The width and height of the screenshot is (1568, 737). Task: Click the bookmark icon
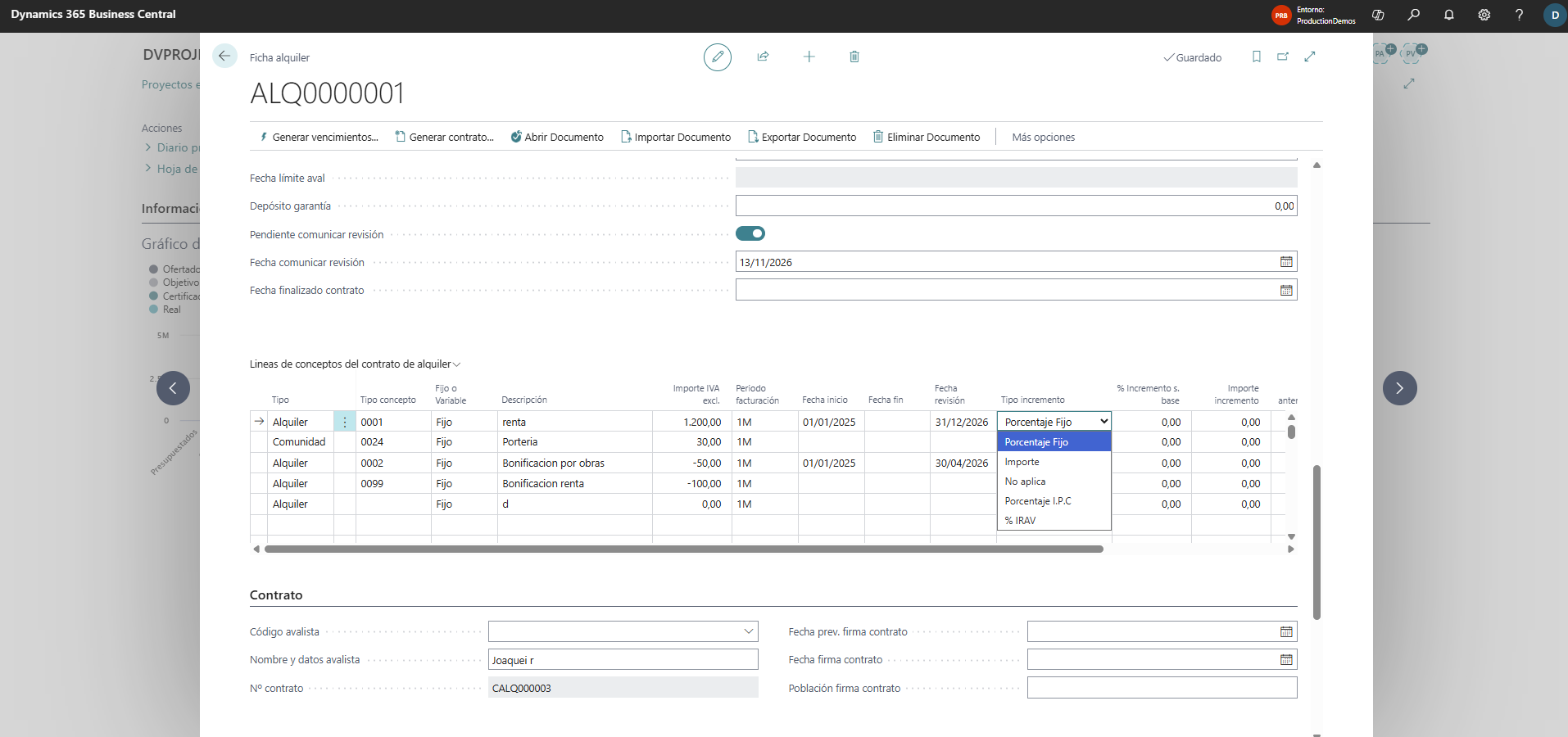click(1257, 57)
